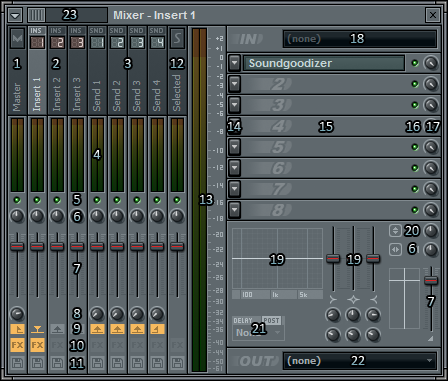Select the SND 4 track number display

click(x=157, y=42)
